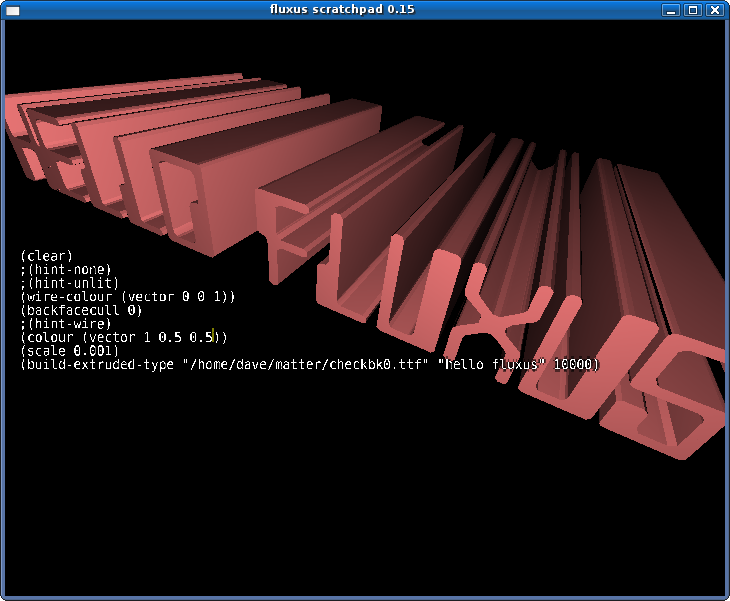The height and width of the screenshot is (601, 730).
Task: Click the (scale 0.001) code line
Action: click(69, 351)
